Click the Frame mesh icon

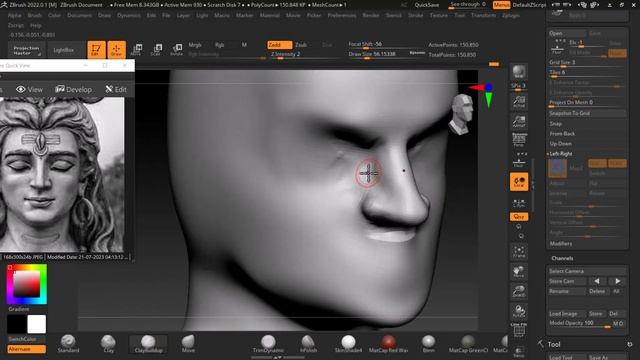tap(519, 251)
